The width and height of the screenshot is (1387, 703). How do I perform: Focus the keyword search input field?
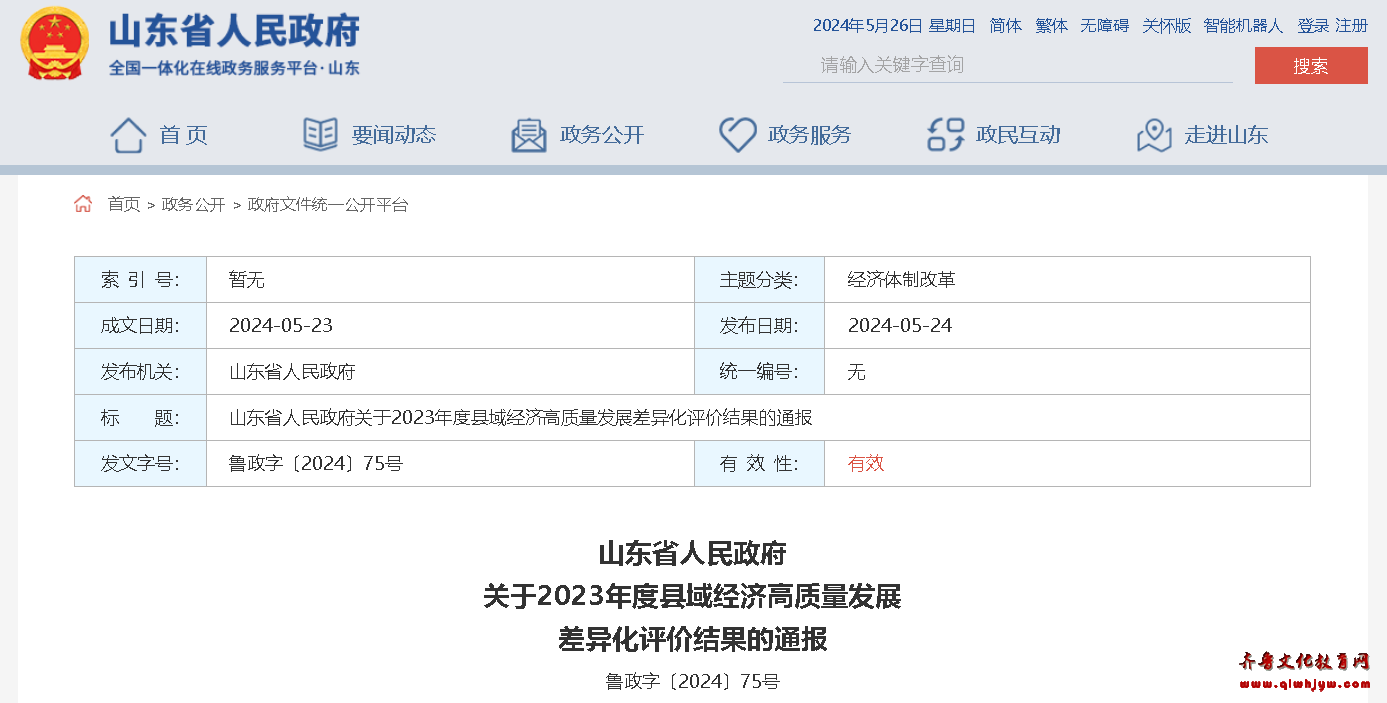click(1008, 65)
